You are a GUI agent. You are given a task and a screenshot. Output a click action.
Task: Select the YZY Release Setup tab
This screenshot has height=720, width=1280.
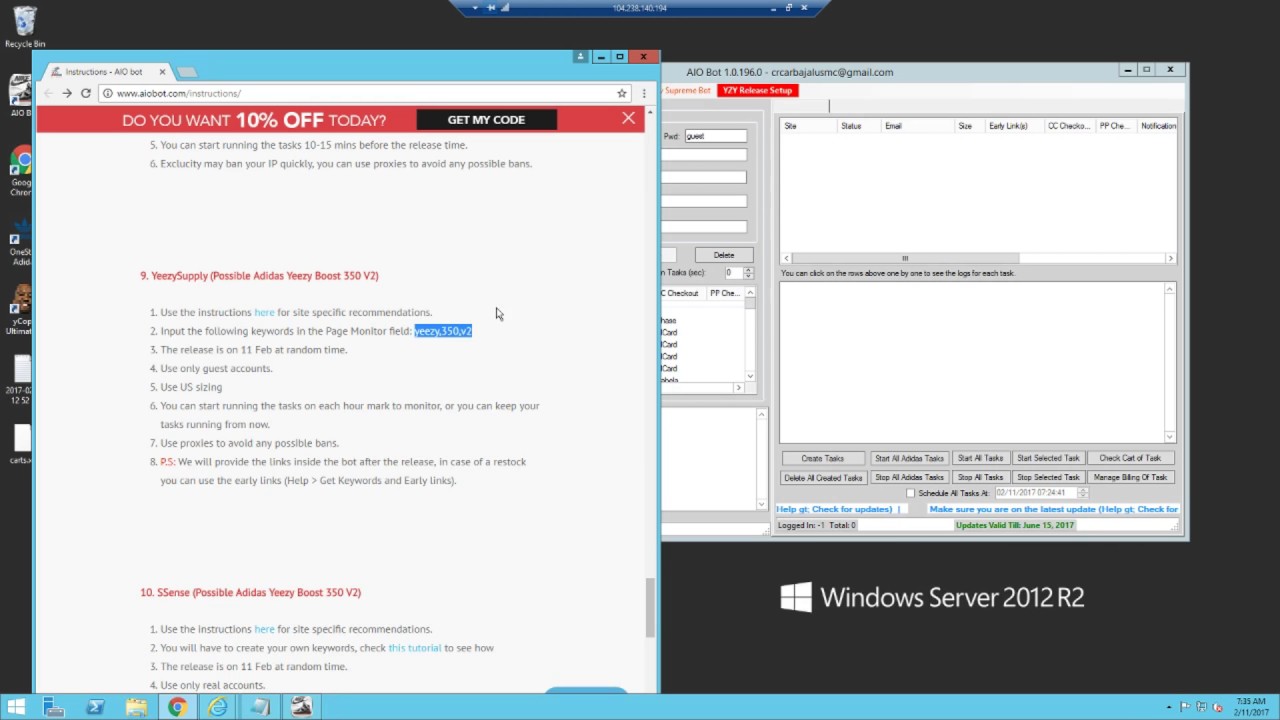[757, 90]
